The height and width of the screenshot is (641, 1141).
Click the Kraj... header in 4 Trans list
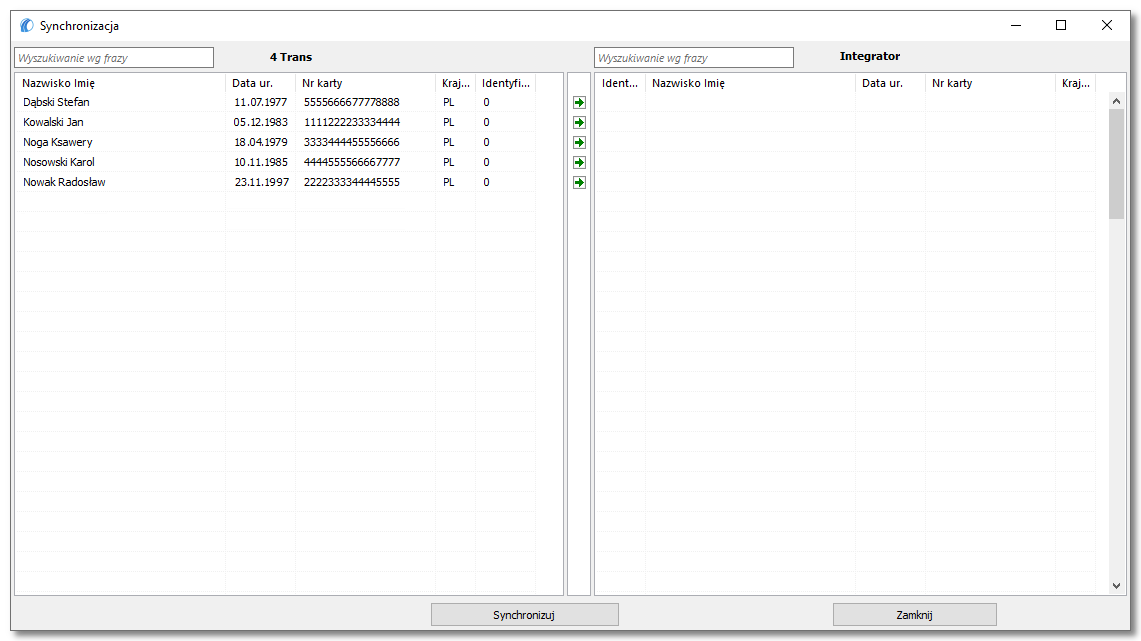pyautogui.click(x=456, y=83)
